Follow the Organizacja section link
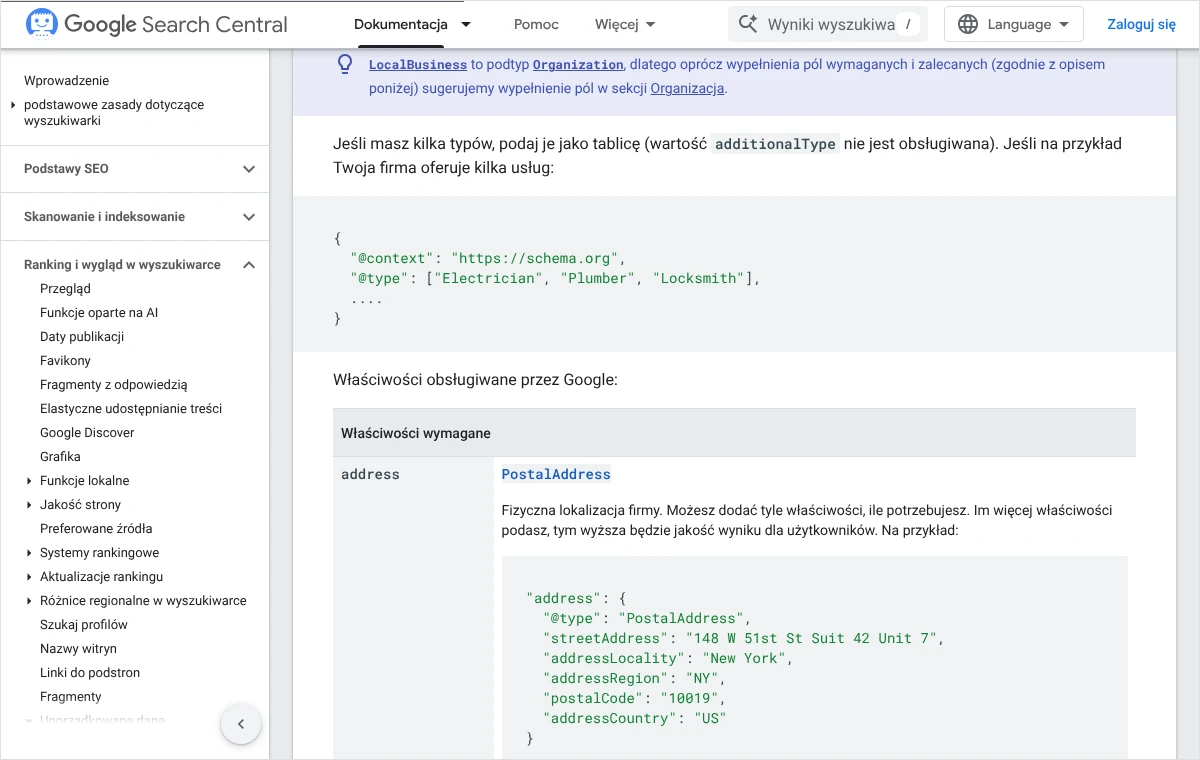Viewport: 1200px width, 760px height. click(687, 88)
